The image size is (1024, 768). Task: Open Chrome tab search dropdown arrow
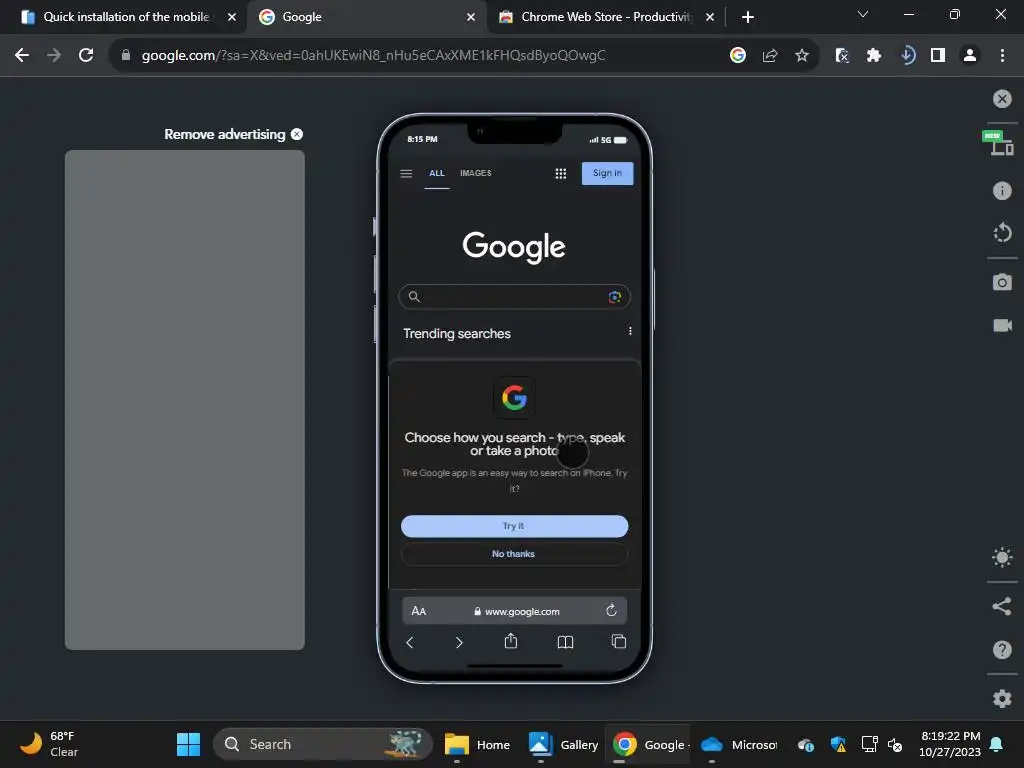(863, 14)
